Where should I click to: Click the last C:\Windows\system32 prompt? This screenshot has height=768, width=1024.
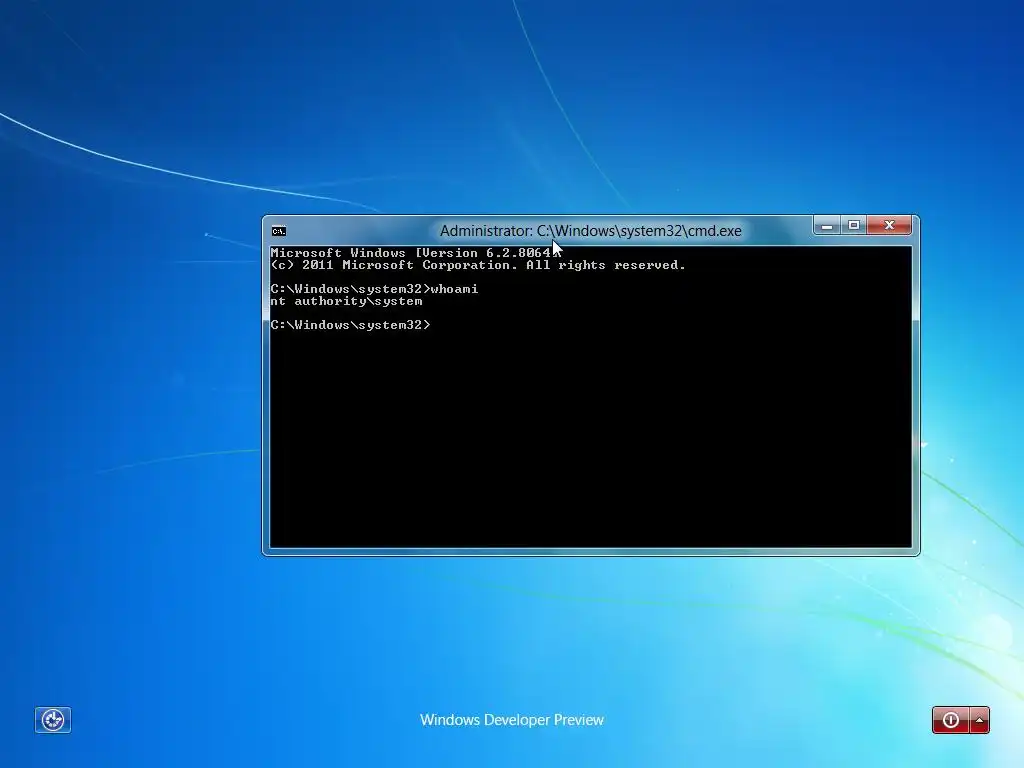click(x=351, y=325)
